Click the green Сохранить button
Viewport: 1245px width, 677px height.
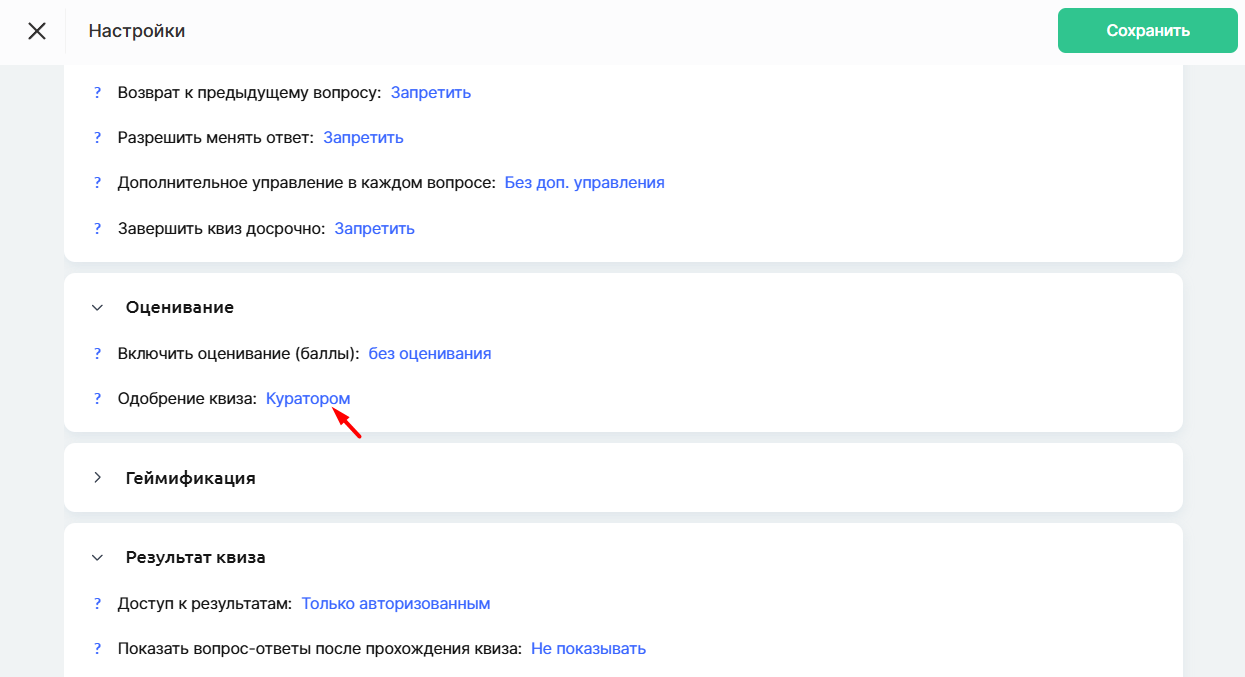click(1147, 31)
